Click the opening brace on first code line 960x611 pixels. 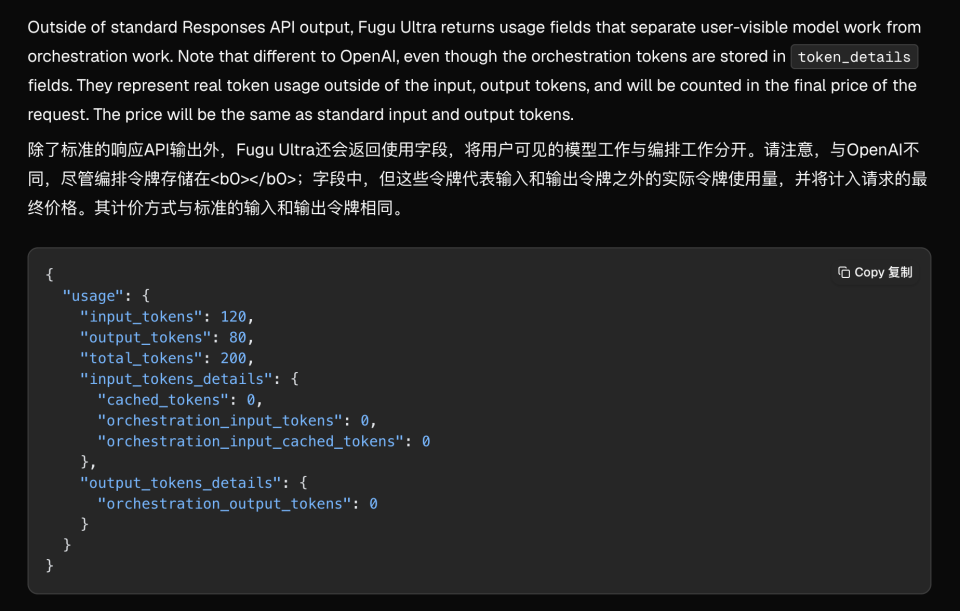point(50,275)
